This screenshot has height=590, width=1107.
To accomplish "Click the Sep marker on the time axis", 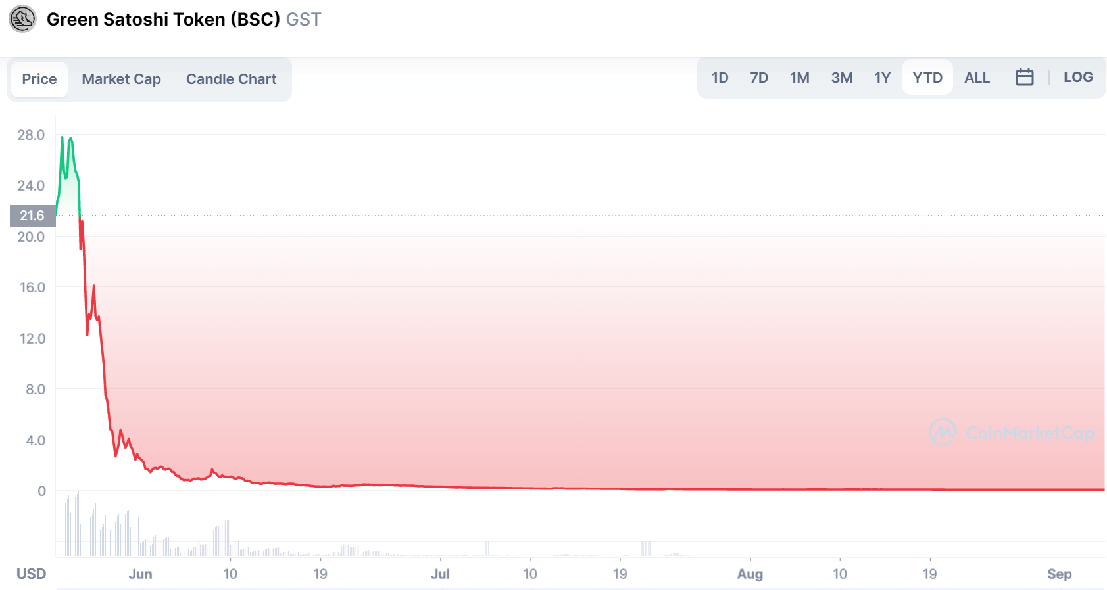I will tap(1059, 574).
